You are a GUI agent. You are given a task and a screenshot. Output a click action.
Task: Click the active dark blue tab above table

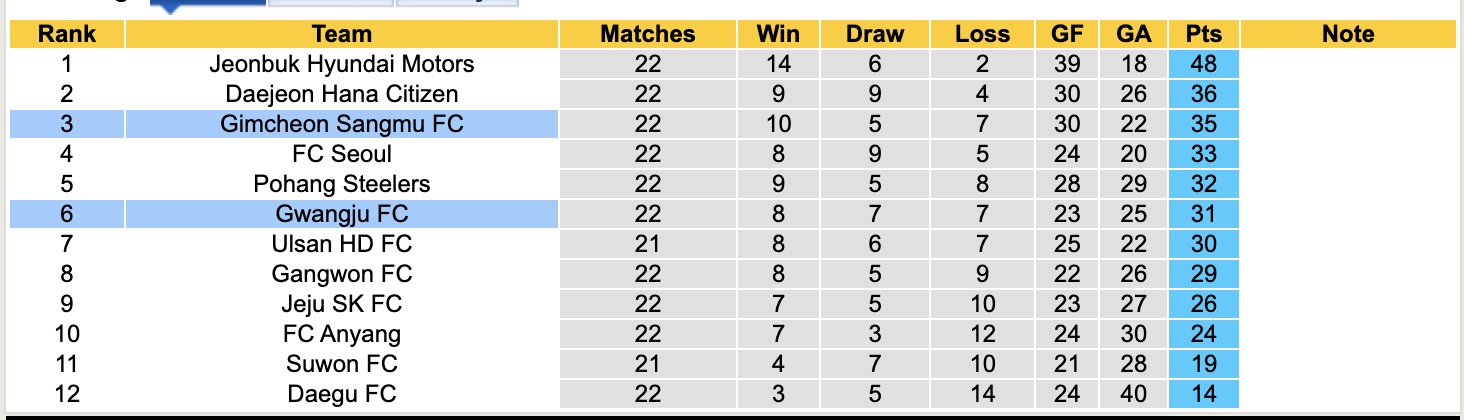(208, 3)
